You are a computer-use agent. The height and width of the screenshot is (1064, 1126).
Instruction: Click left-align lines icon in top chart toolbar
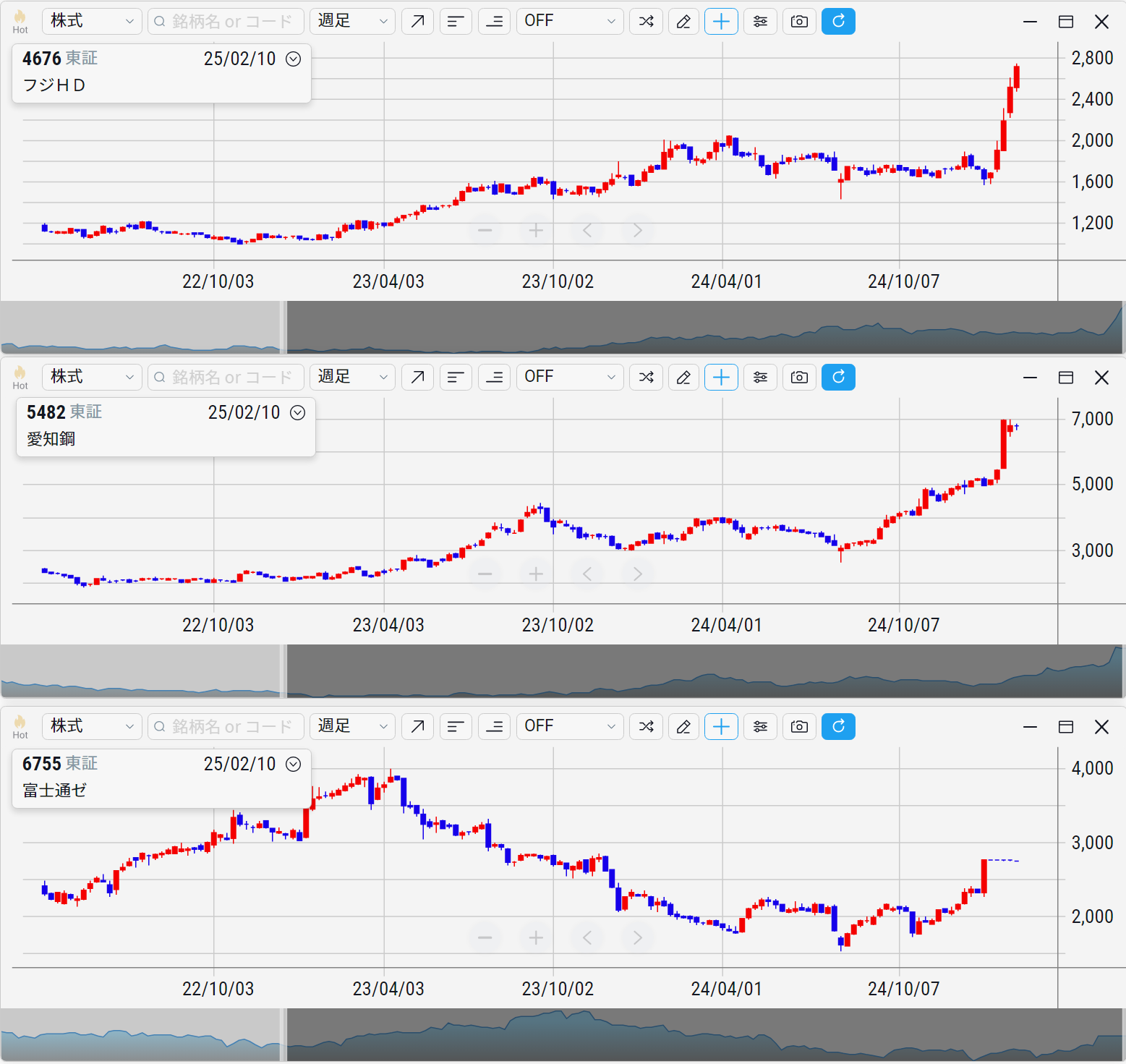[x=456, y=21]
